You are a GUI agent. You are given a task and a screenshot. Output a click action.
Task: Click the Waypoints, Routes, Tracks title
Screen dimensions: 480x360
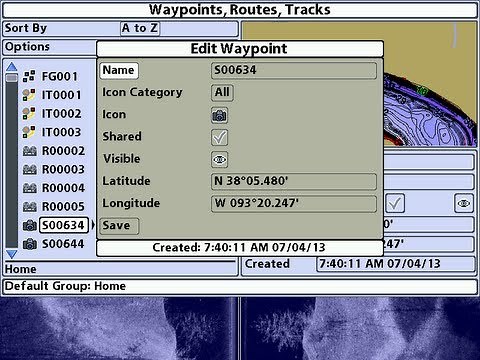coord(240,10)
